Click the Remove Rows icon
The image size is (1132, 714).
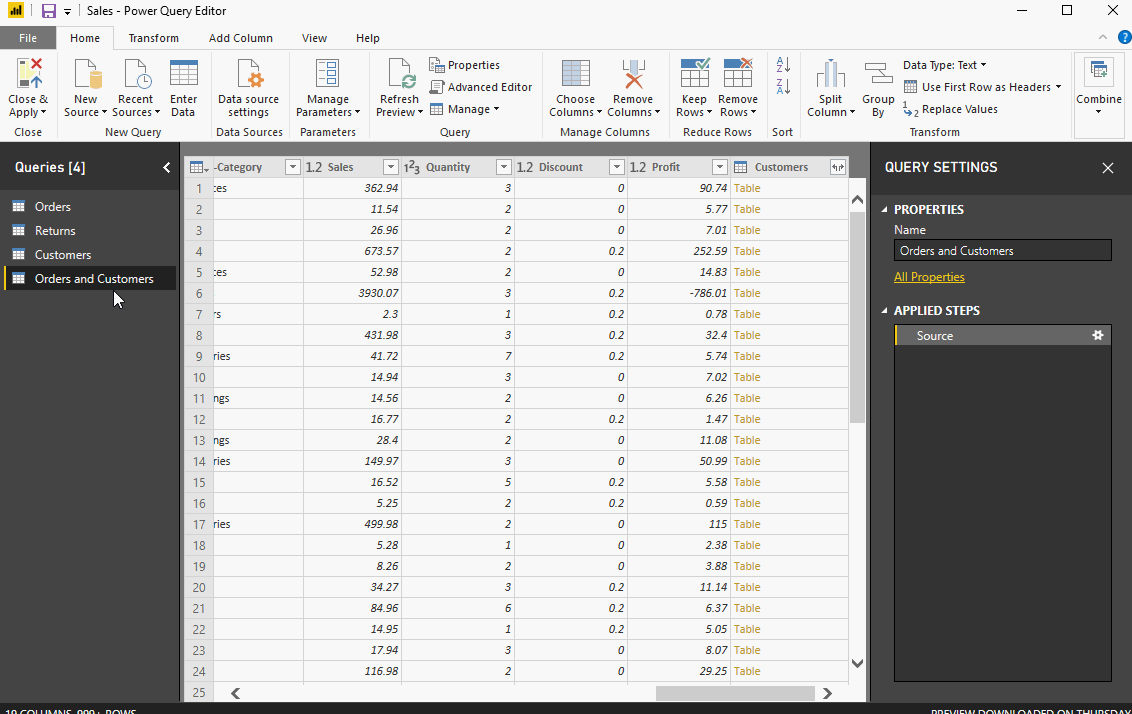[x=738, y=74]
